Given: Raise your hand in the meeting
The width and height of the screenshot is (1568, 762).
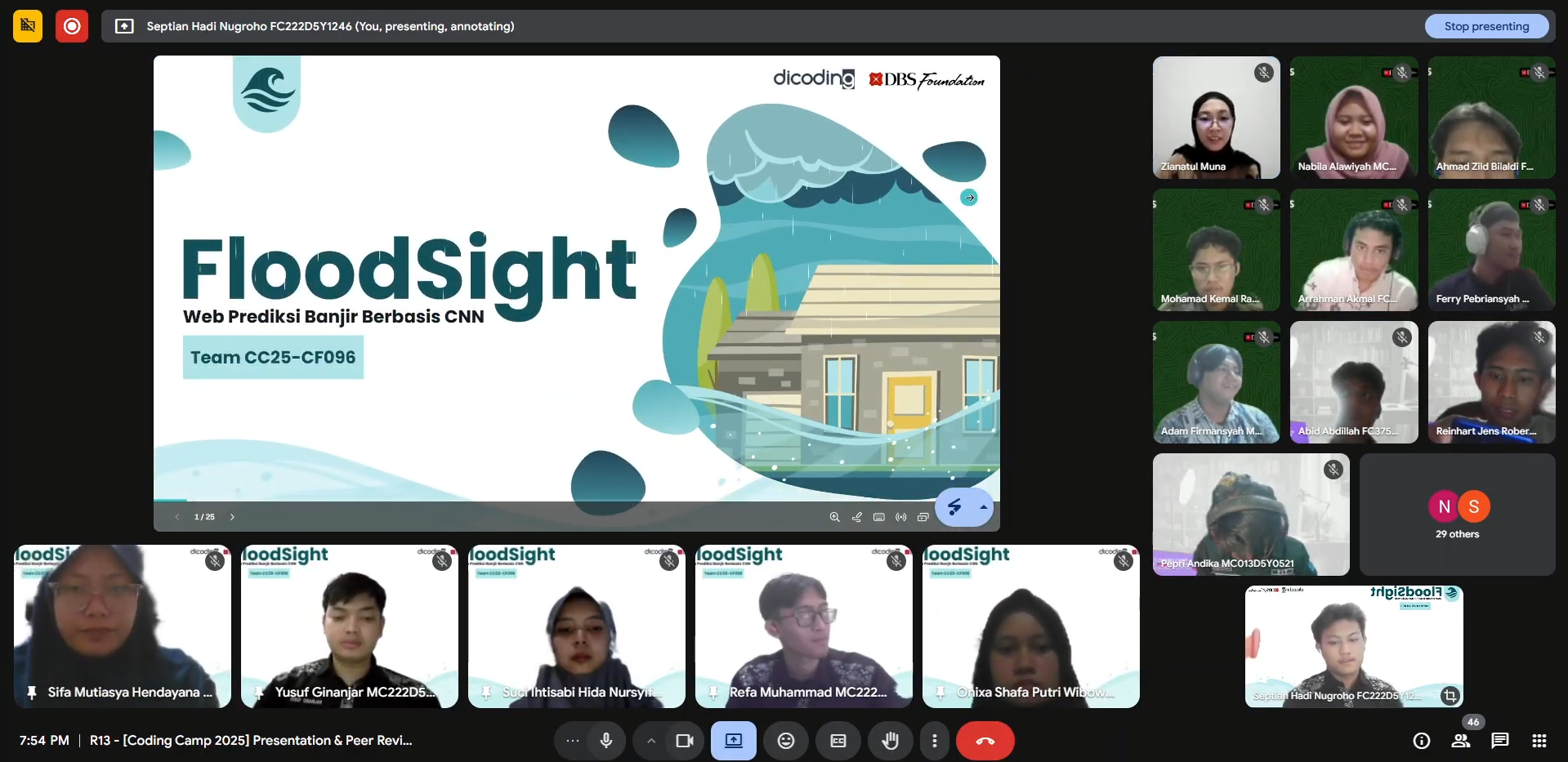Looking at the screenshot, I should point(890,741).
